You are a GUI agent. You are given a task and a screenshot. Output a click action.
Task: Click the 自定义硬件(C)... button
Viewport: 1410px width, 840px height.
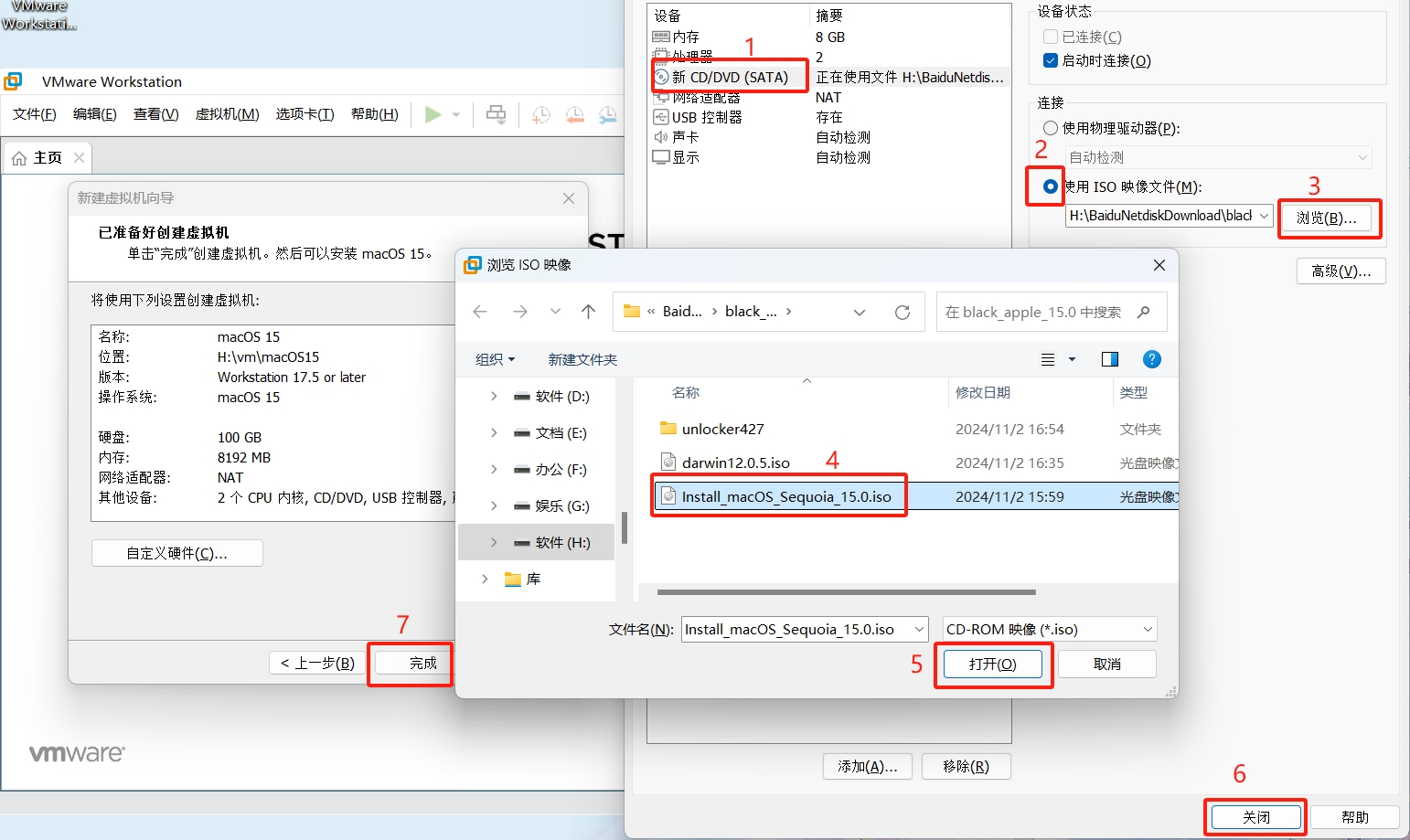tap(176, 553)
